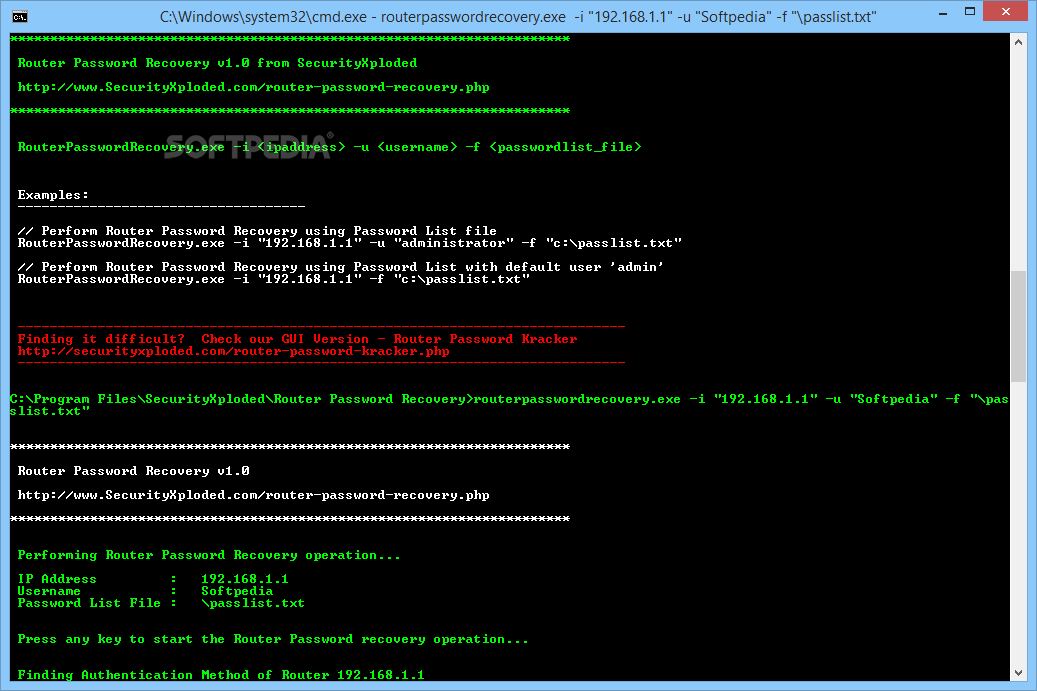Click the comment about default user 'admin'
Viewport: 1037px width, 691px height.
(x=341, y=266)
